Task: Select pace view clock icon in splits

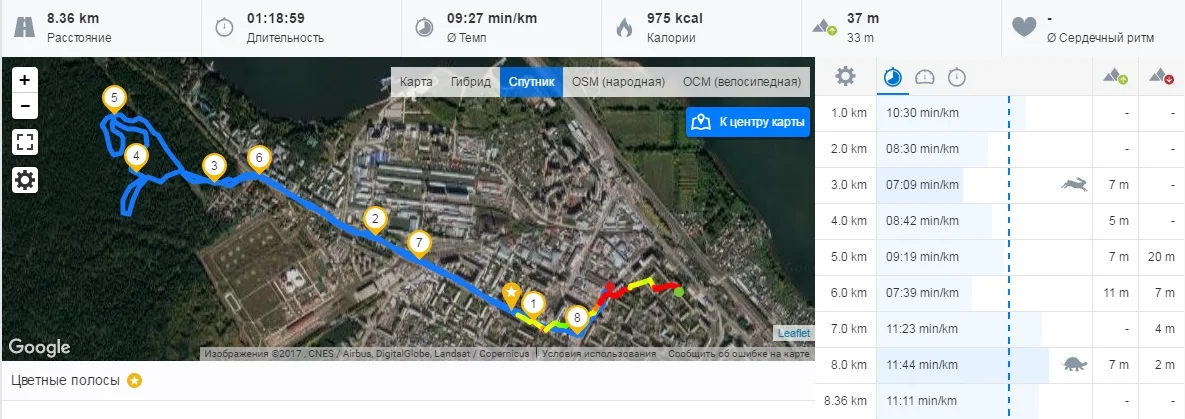Action: pyautogui.click(x=893, y=76)
